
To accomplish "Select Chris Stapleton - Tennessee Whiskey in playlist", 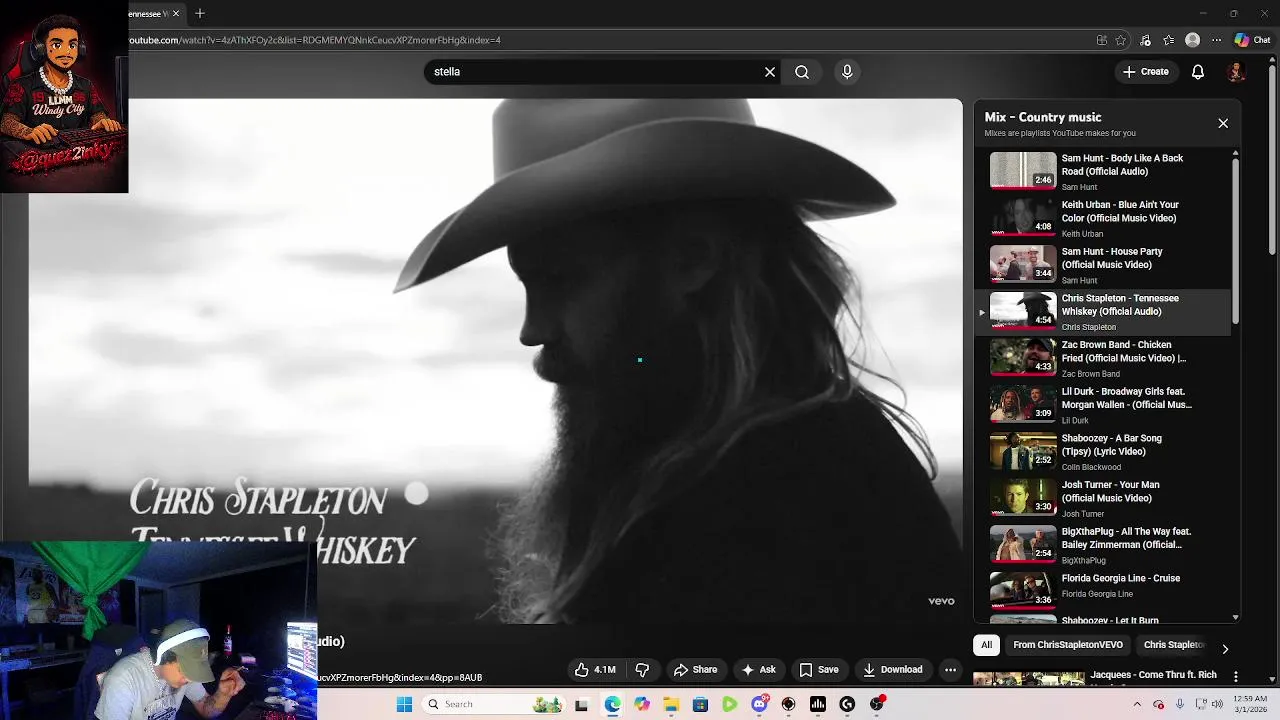I will point(1105,311).
